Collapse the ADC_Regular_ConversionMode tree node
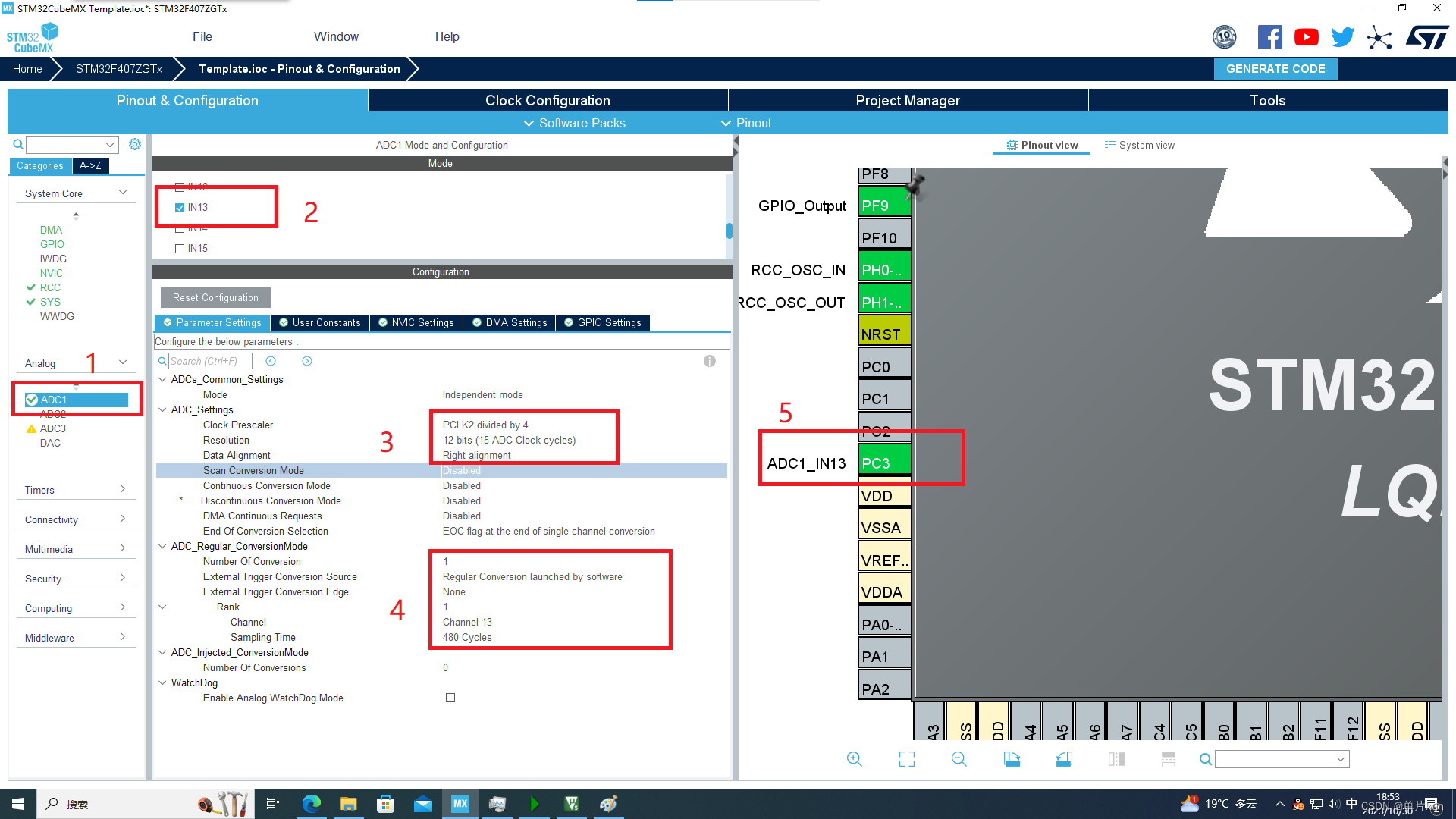 [x=162, y=546]
